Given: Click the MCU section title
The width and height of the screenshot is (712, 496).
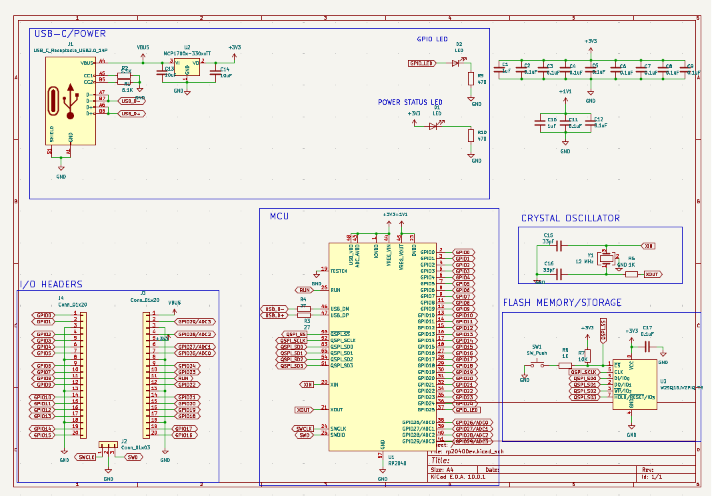Looking at the screenshot, I should (x=279, y=216).
